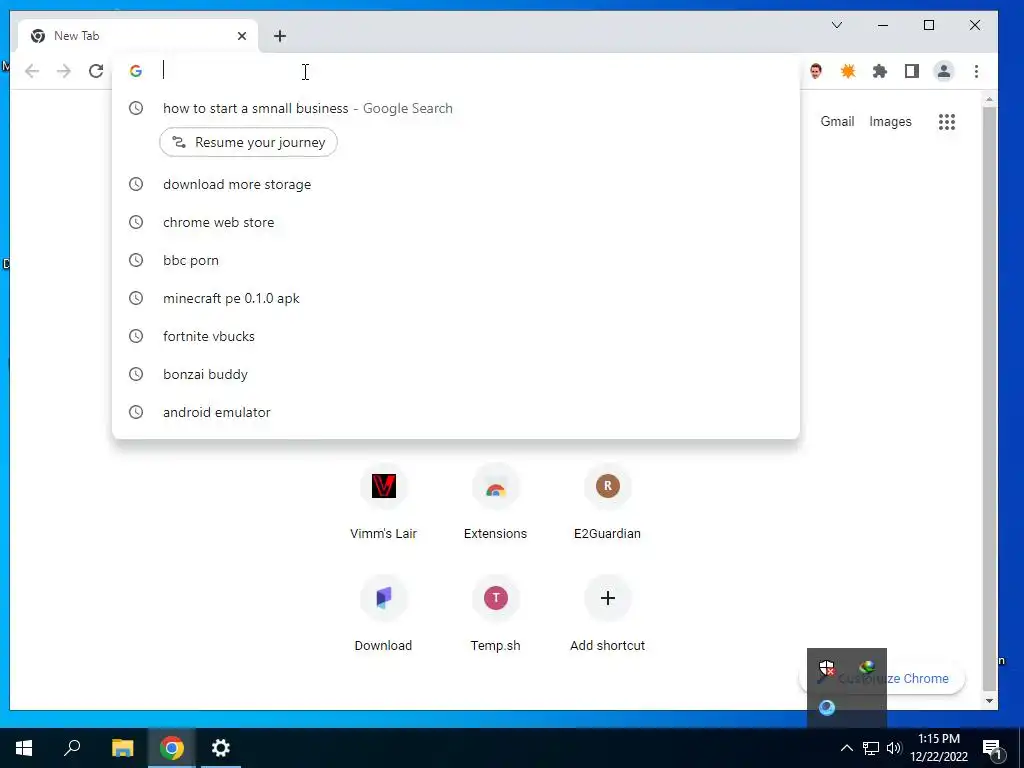Open the Windows Start menu
Viewport: 1024px width, 768px height.
pos(24,748)
